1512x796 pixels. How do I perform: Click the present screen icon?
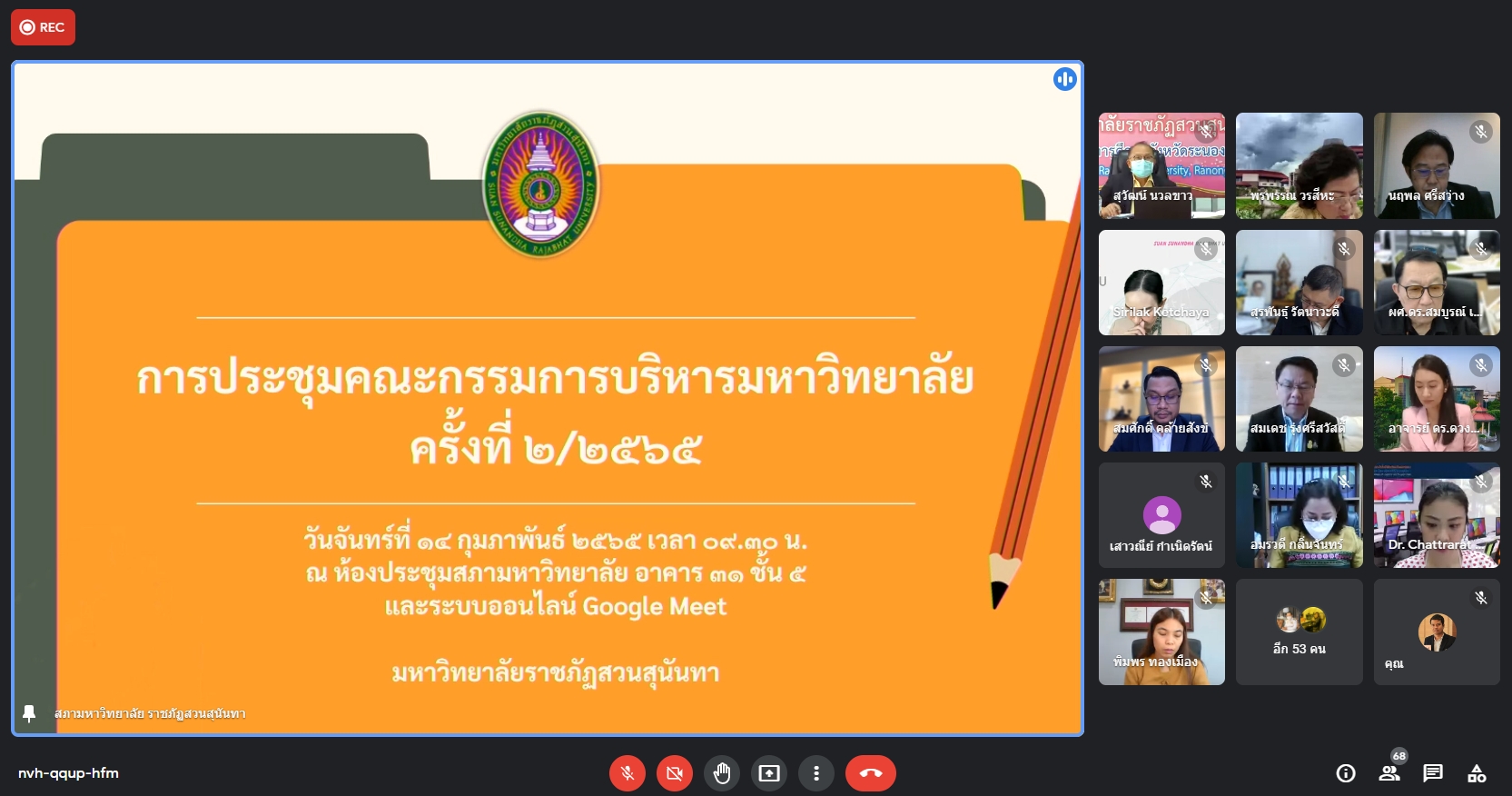pyautogui.click(x=769, y=773)
